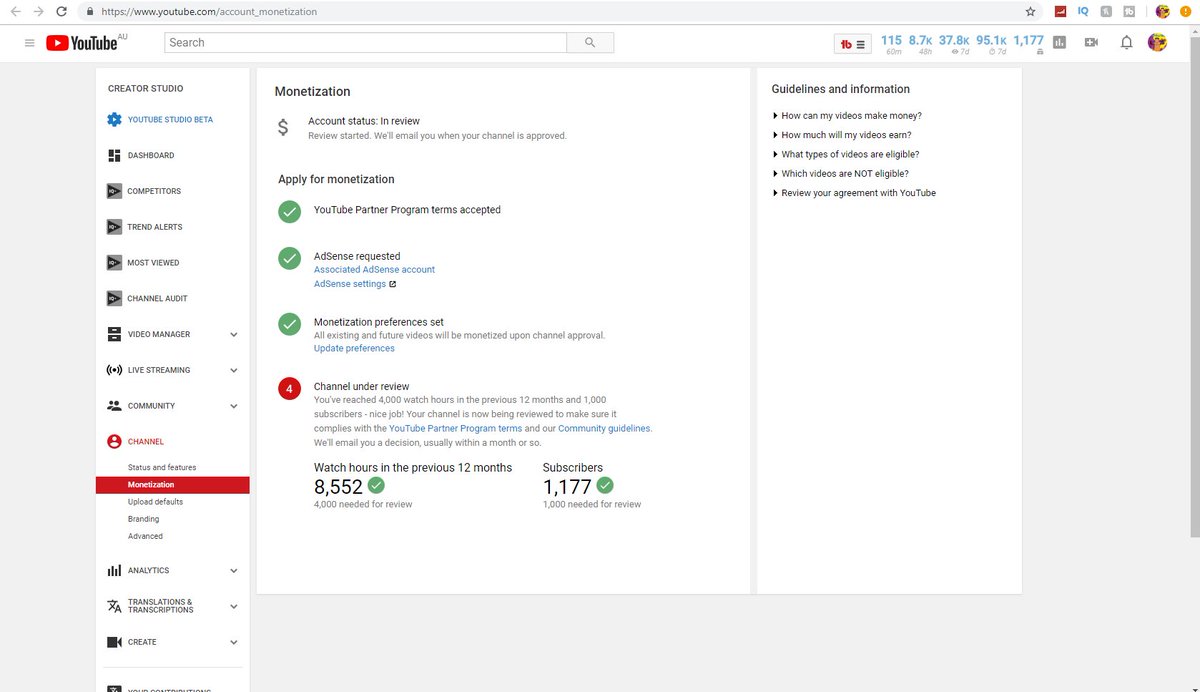Click the Trend Alerts icon
The height and width of the screenshot is (692, 1200).
click(114, 227)
